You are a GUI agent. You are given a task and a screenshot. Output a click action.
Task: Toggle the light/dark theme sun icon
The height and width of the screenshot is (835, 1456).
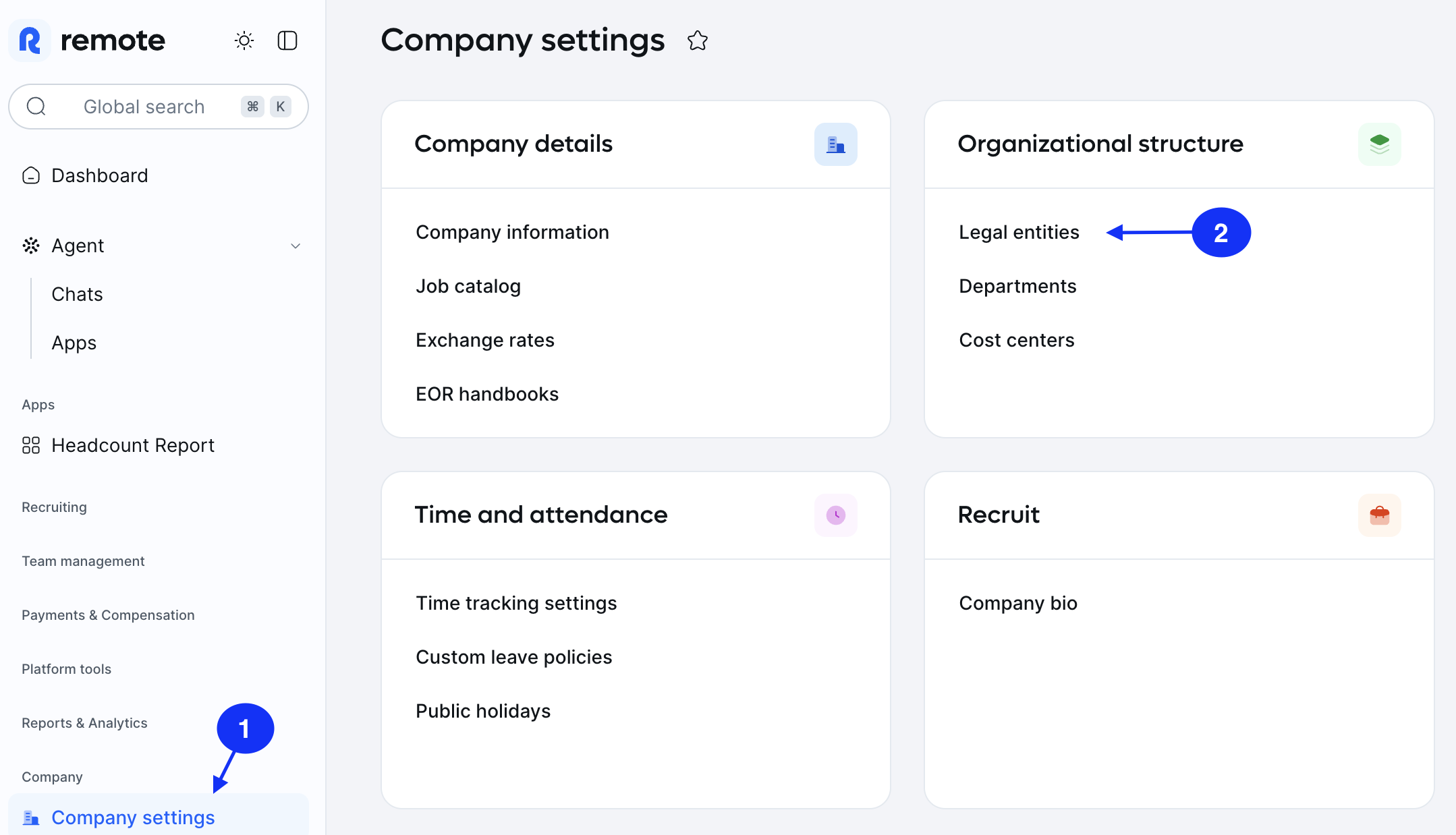click(x=244, y=40)
